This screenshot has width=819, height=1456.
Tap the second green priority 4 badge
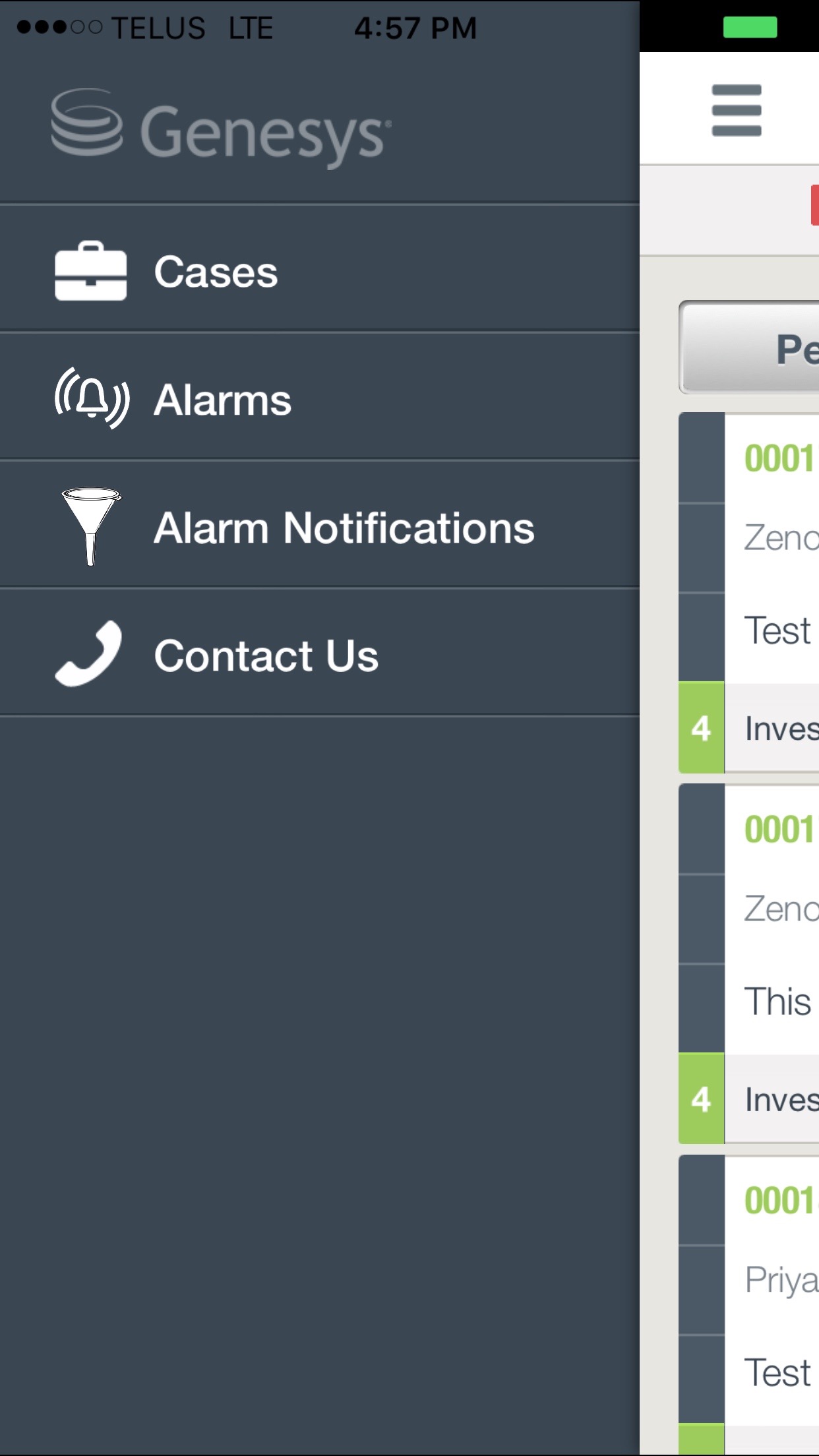[x=702, y=1099]
